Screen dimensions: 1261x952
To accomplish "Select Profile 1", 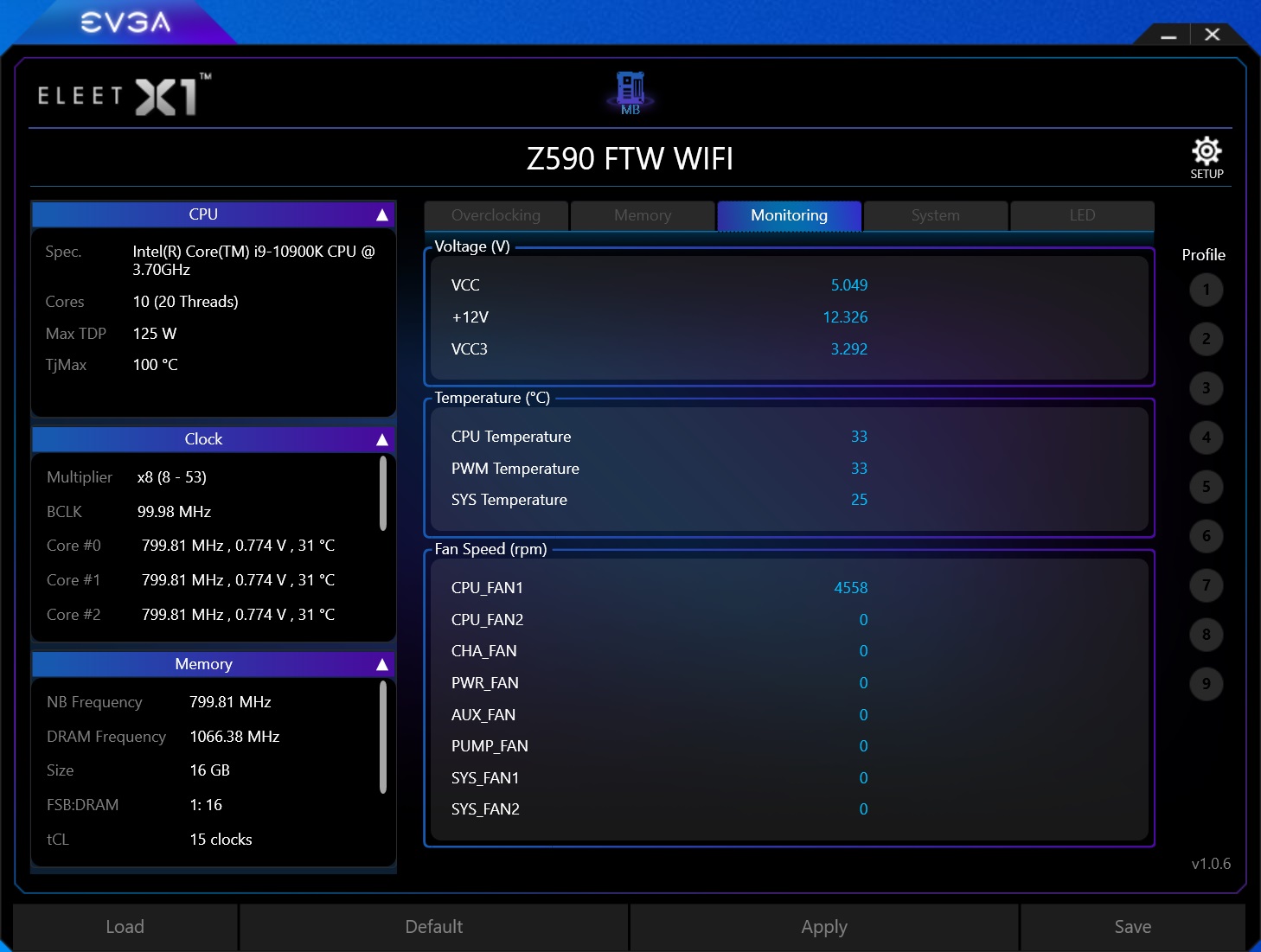I will (1206, 290).
